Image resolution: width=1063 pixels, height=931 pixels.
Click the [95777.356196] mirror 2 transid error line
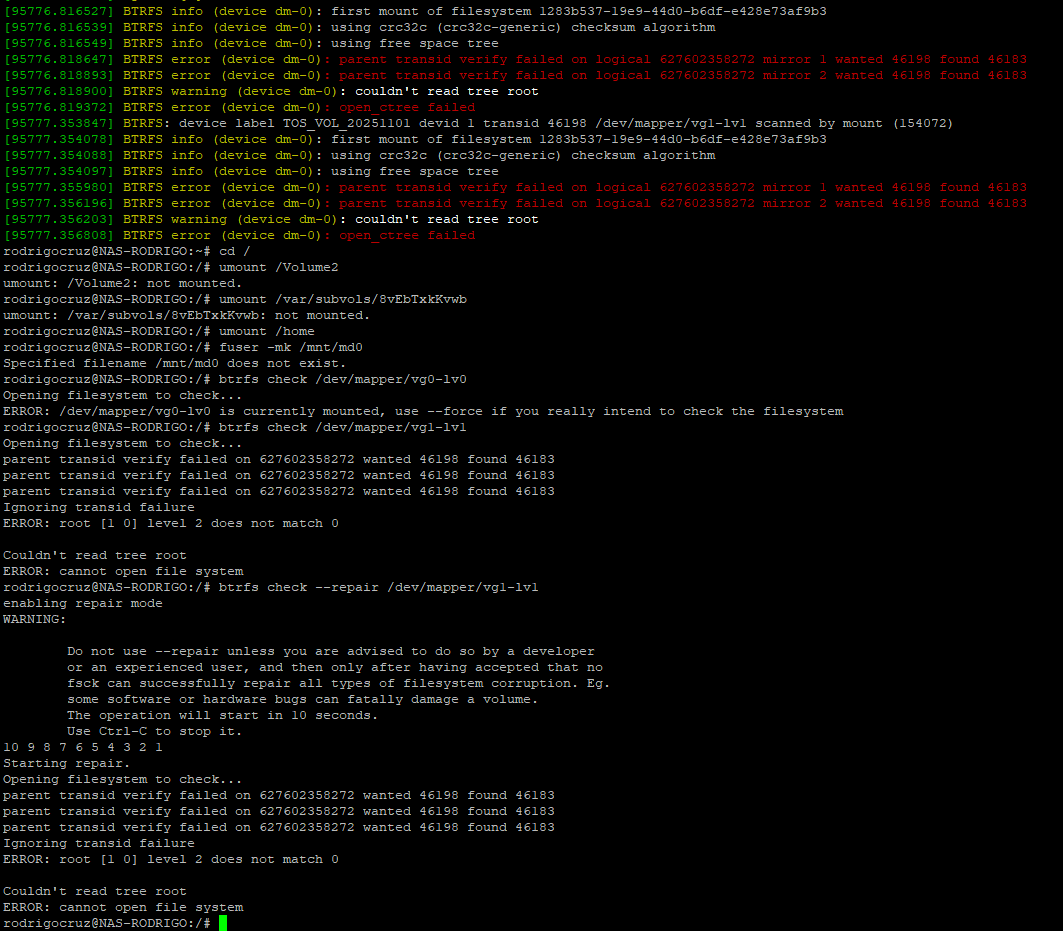[x=515, y=203]
